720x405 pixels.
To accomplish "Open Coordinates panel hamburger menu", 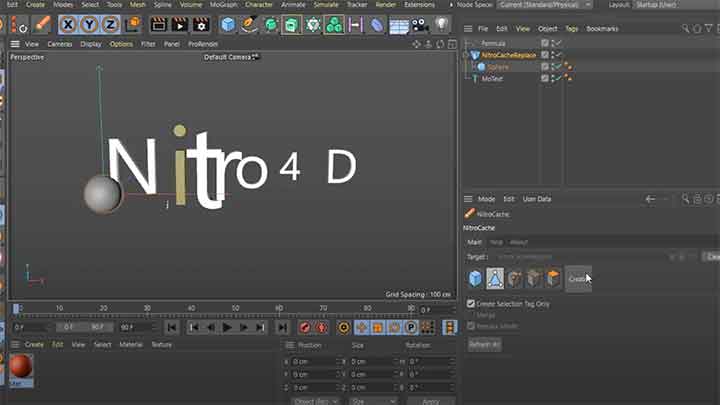I will [x=290, y=345].
